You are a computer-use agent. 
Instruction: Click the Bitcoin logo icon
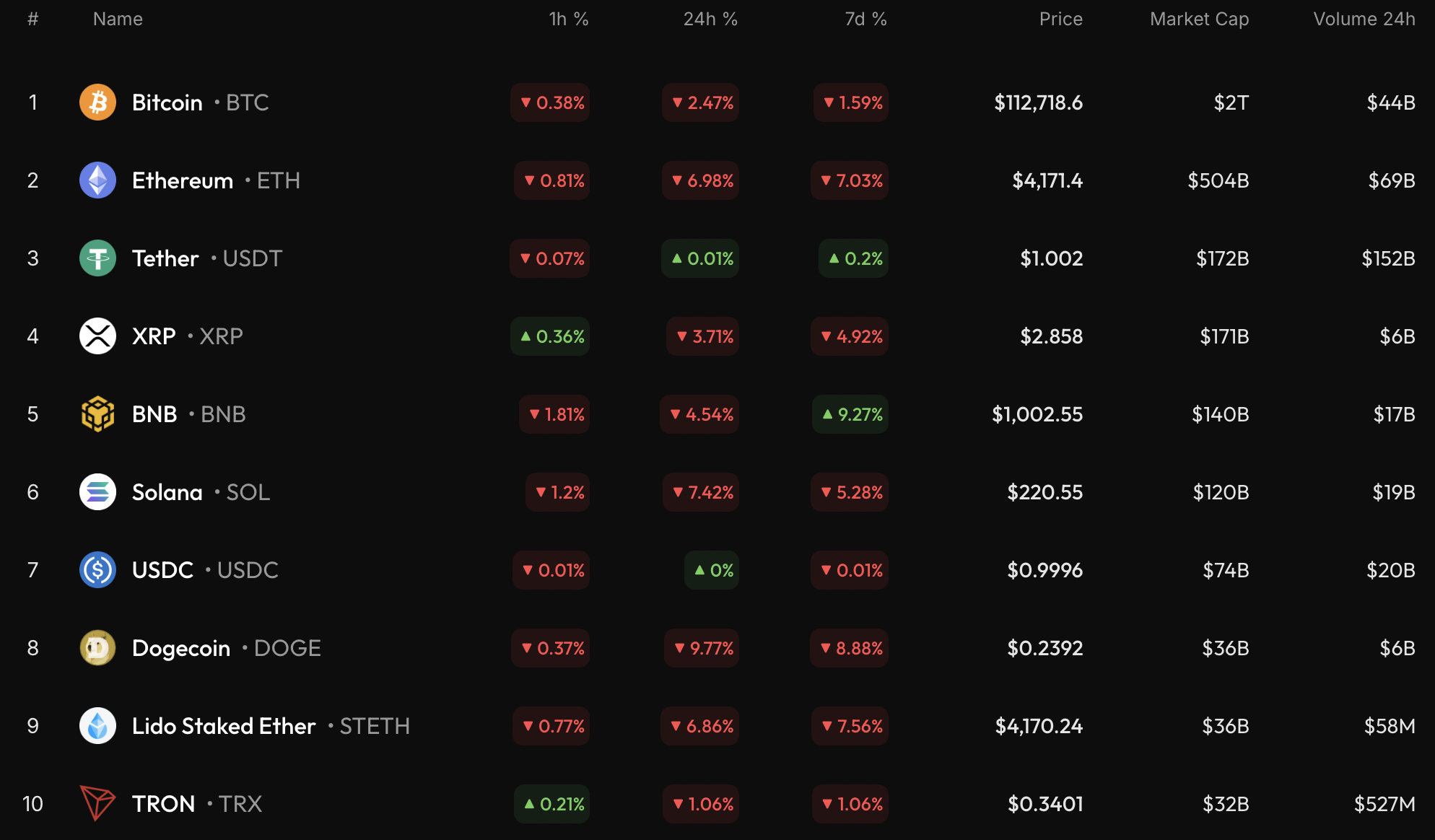[x=97, y=102]
